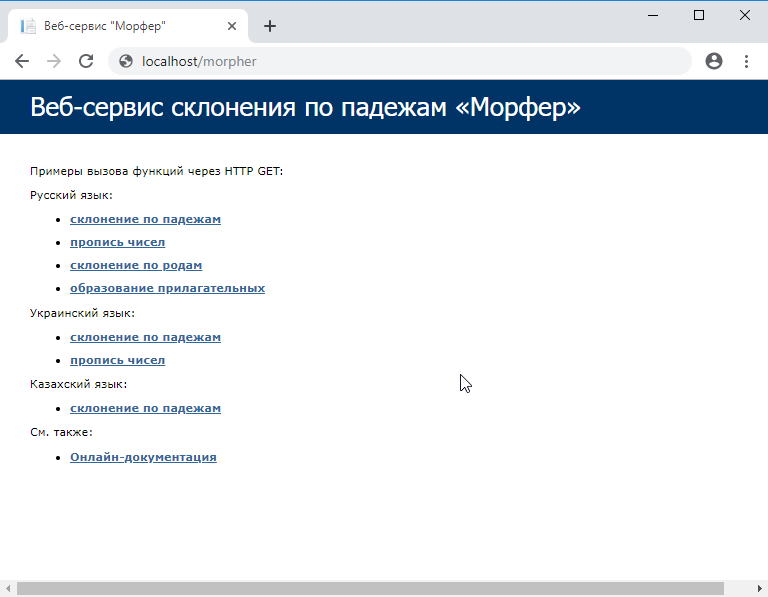Open site information globe icon
The width and height of the screenshot is (768, 597).
point(126,61)
